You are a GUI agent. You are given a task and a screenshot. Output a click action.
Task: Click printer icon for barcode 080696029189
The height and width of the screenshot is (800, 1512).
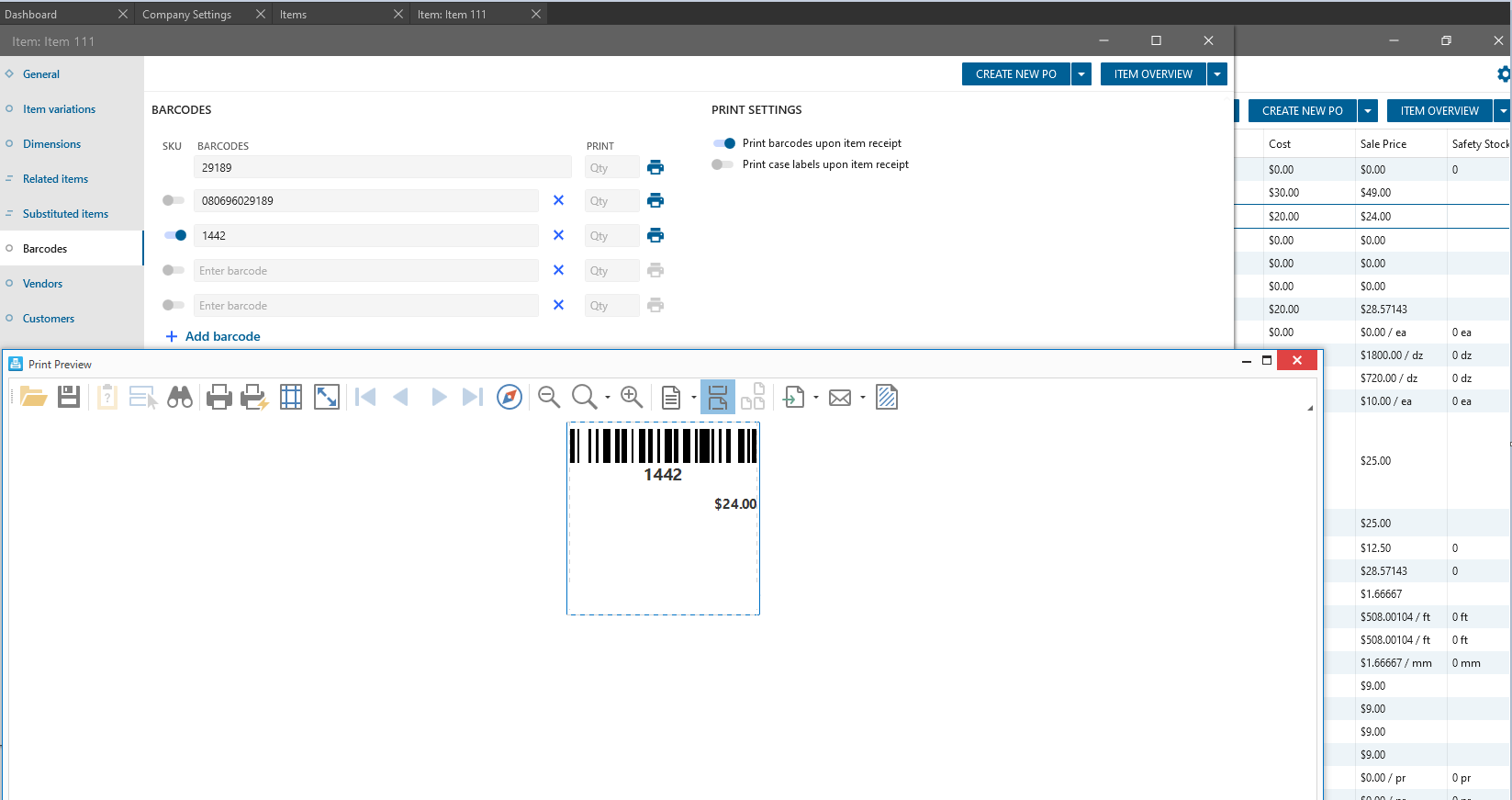(655, 200)
